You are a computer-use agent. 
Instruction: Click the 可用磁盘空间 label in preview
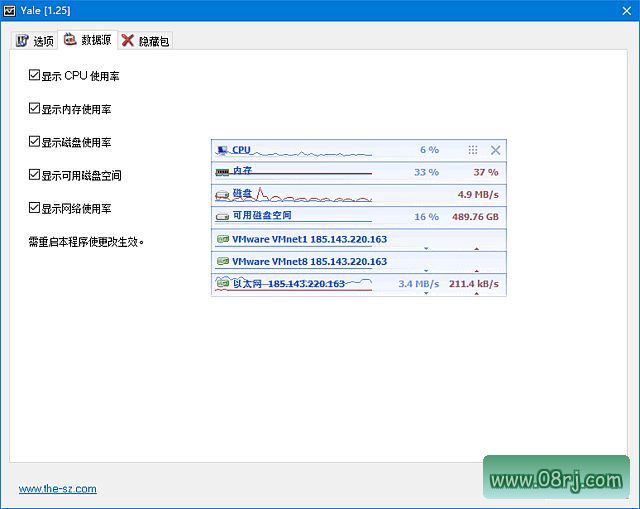(x=262, y=215)
